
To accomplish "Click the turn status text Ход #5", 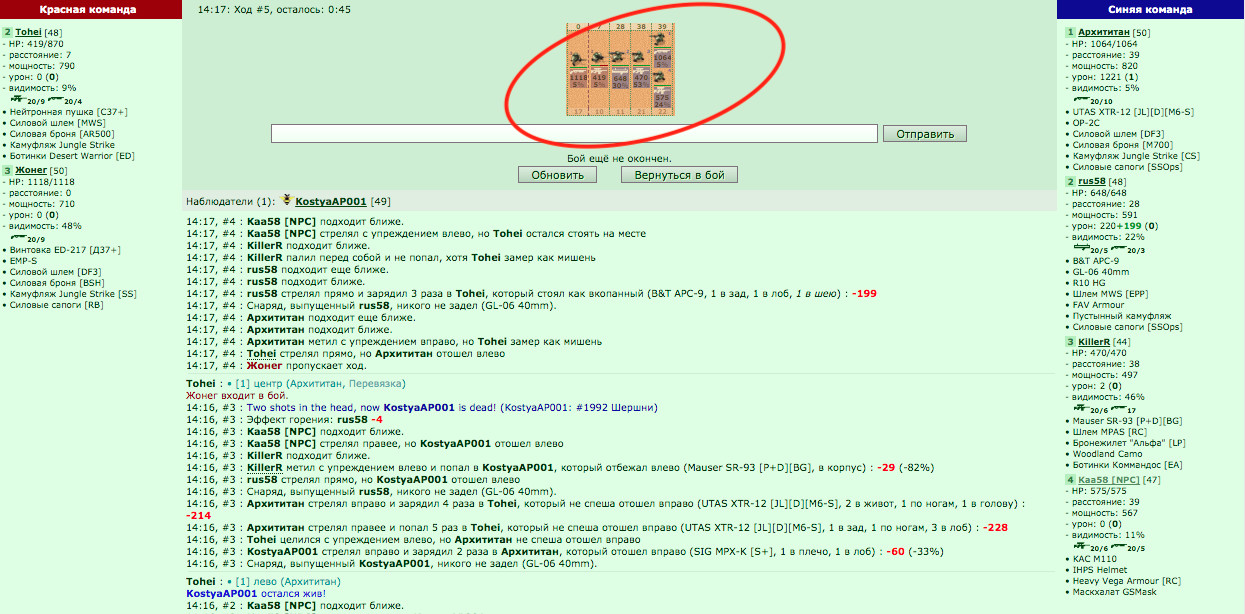I will coord(251,9).
